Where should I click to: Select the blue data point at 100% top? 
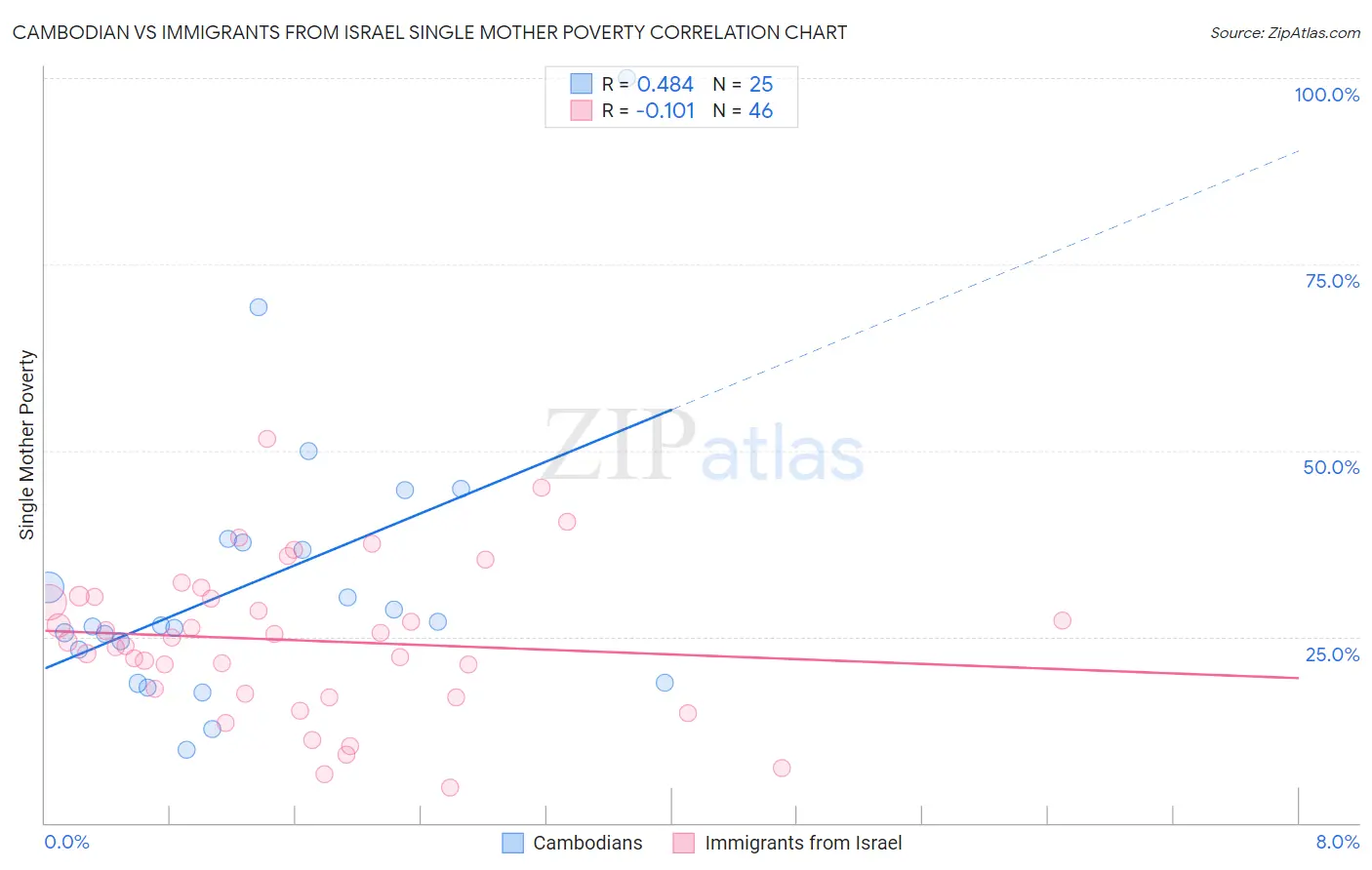point(627,77)
